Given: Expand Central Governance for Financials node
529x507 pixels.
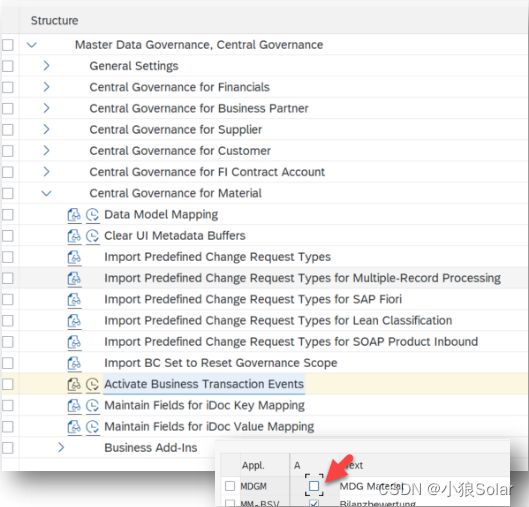Looking at the screenshot, I should tap(47, 87).
